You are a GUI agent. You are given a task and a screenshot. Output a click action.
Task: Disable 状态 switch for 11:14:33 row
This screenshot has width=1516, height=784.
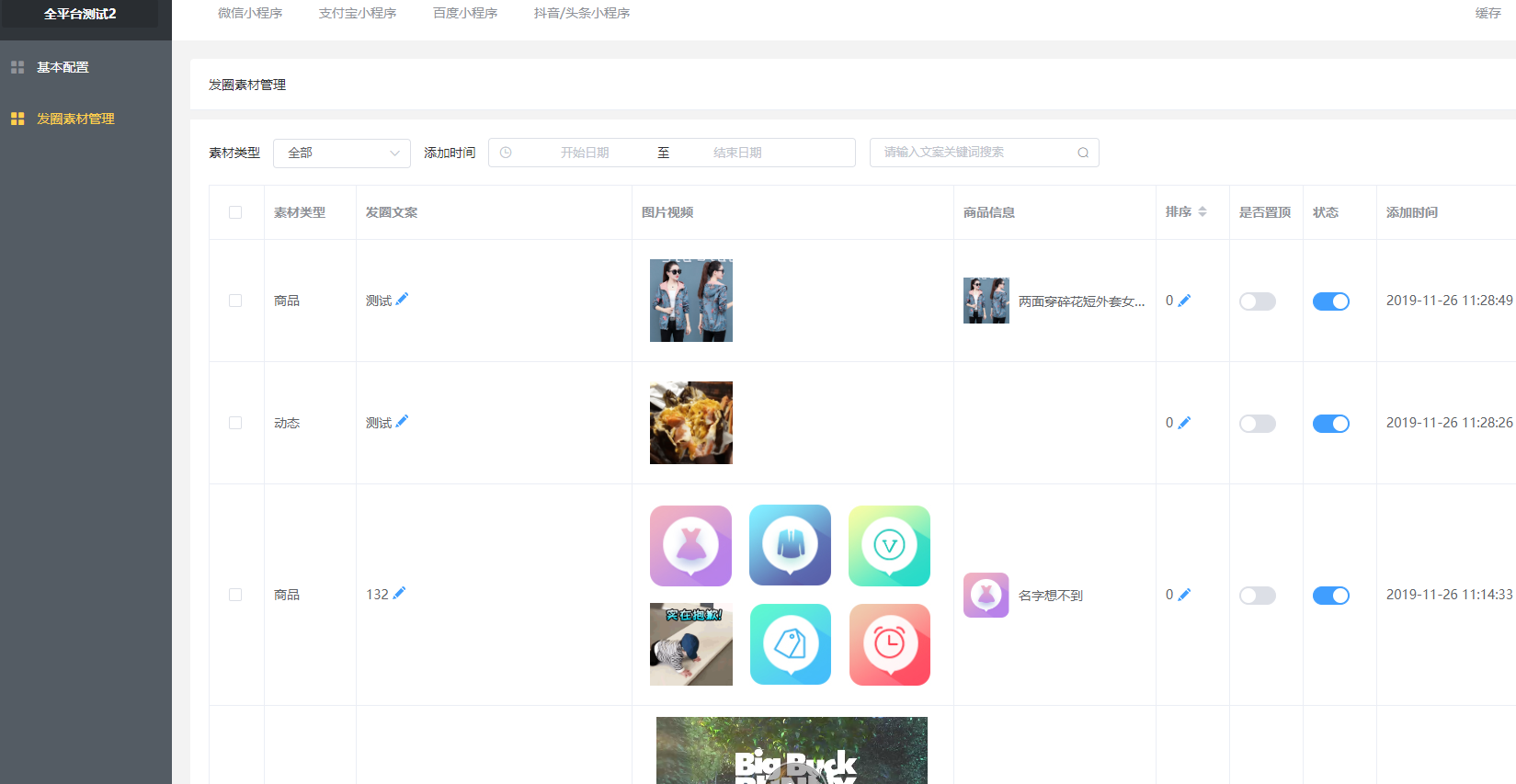point(1330,596)
